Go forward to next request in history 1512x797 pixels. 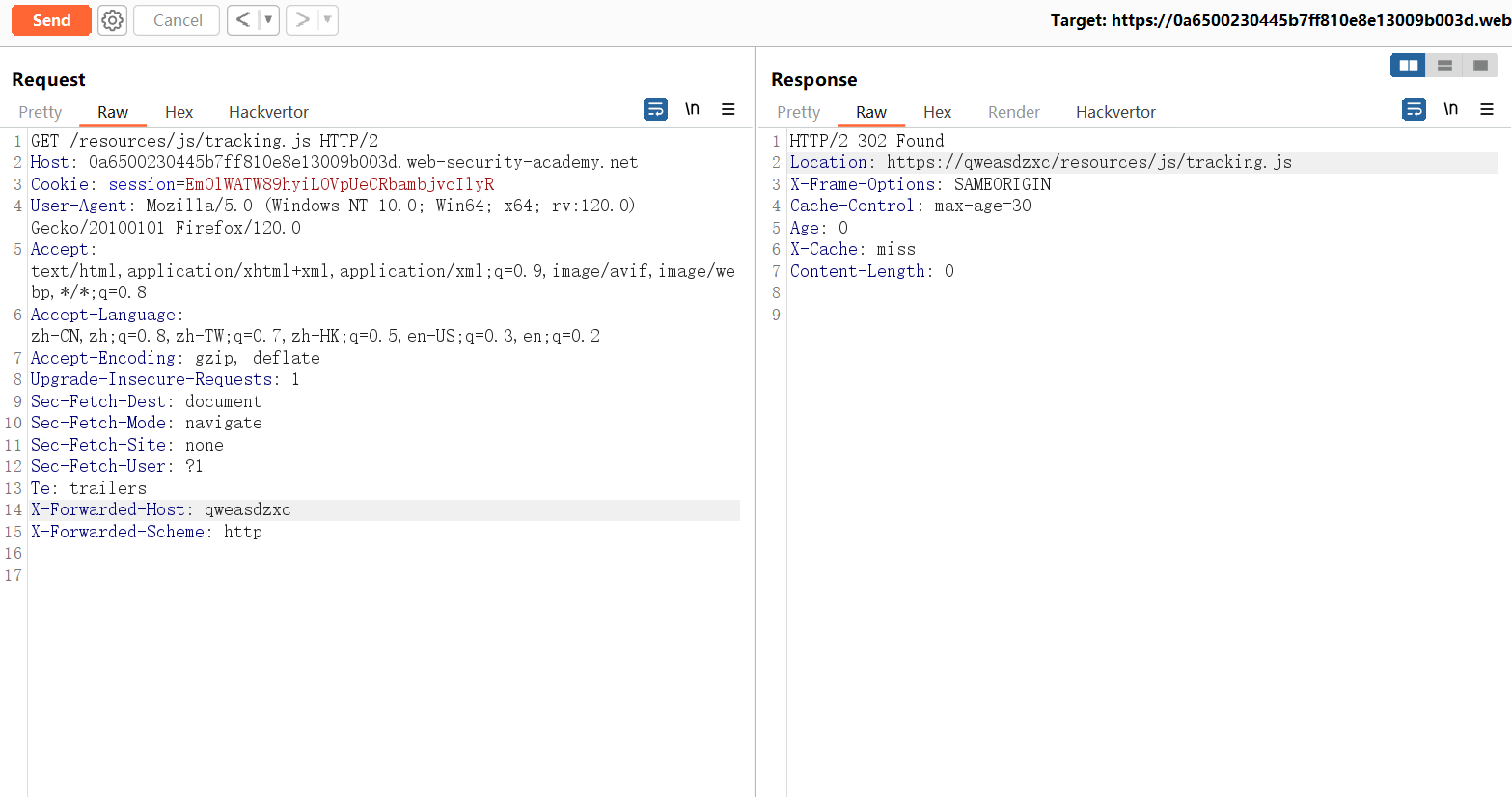[302, 20]
